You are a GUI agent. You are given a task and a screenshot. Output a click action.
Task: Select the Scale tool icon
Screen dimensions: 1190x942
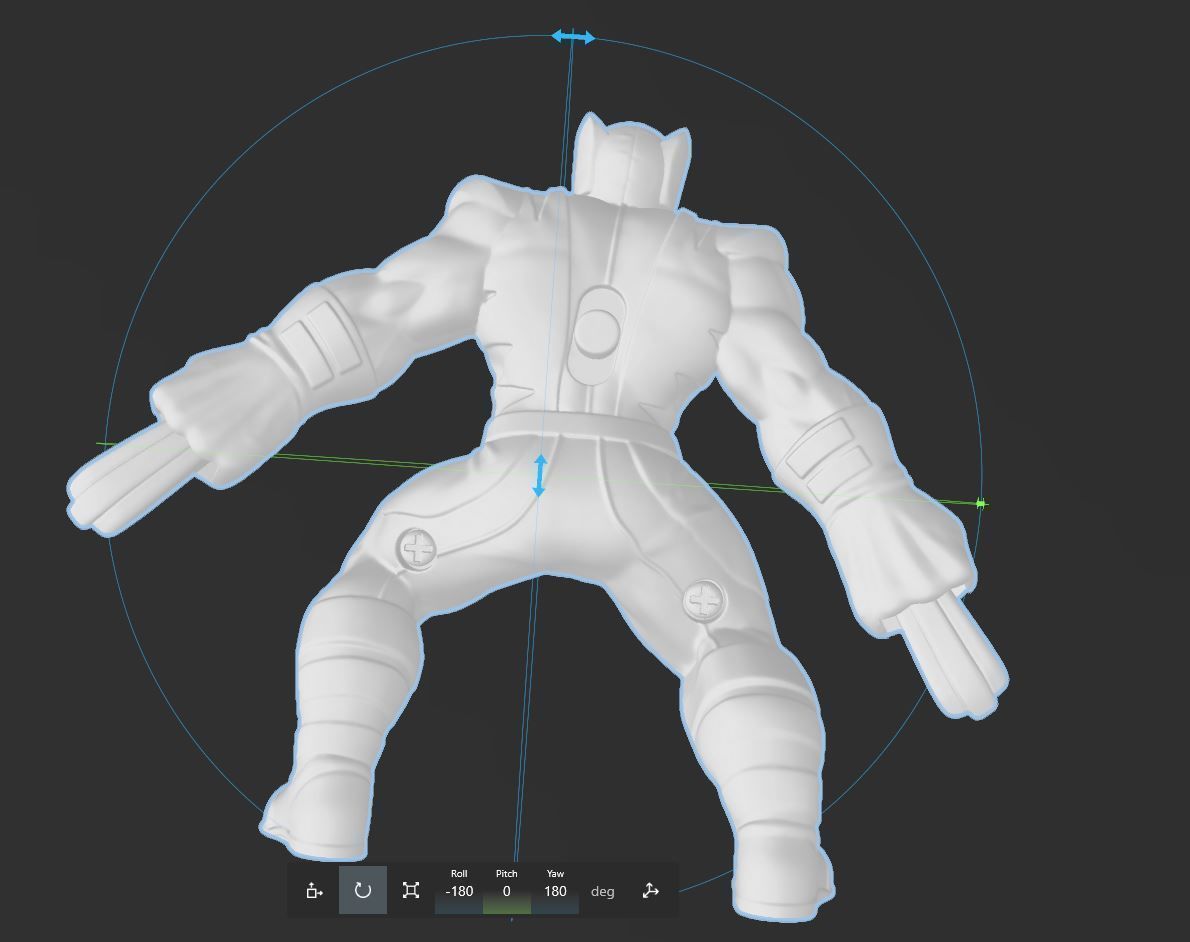pos(411,890)
